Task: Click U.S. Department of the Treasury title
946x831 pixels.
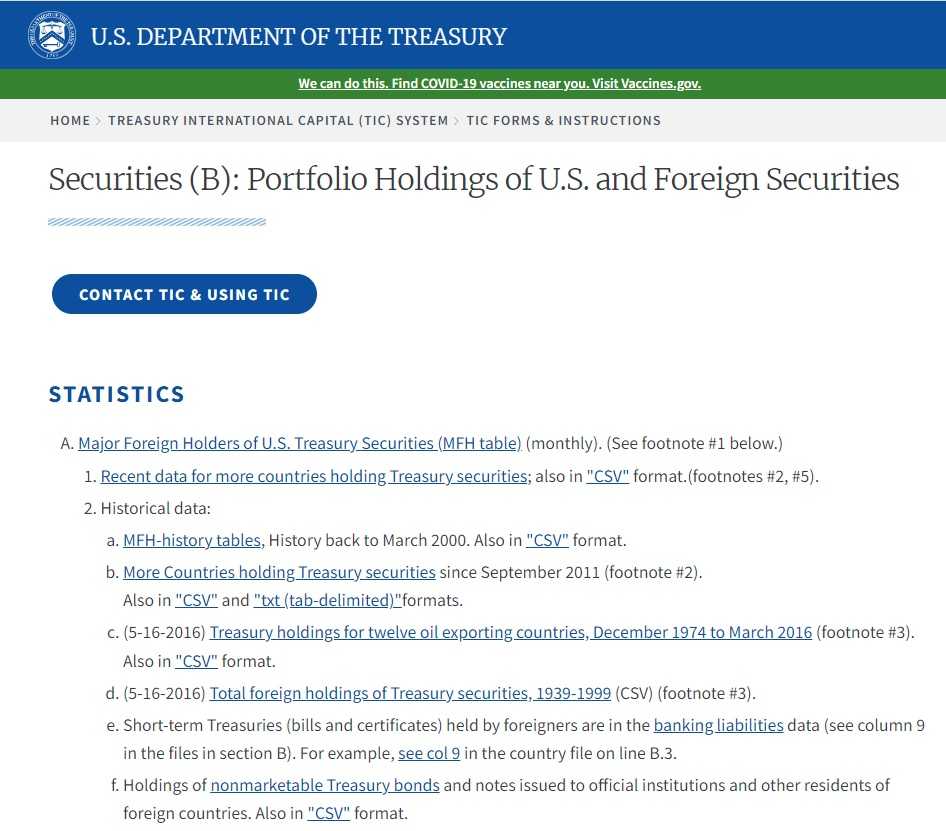Action: (299, 37)
